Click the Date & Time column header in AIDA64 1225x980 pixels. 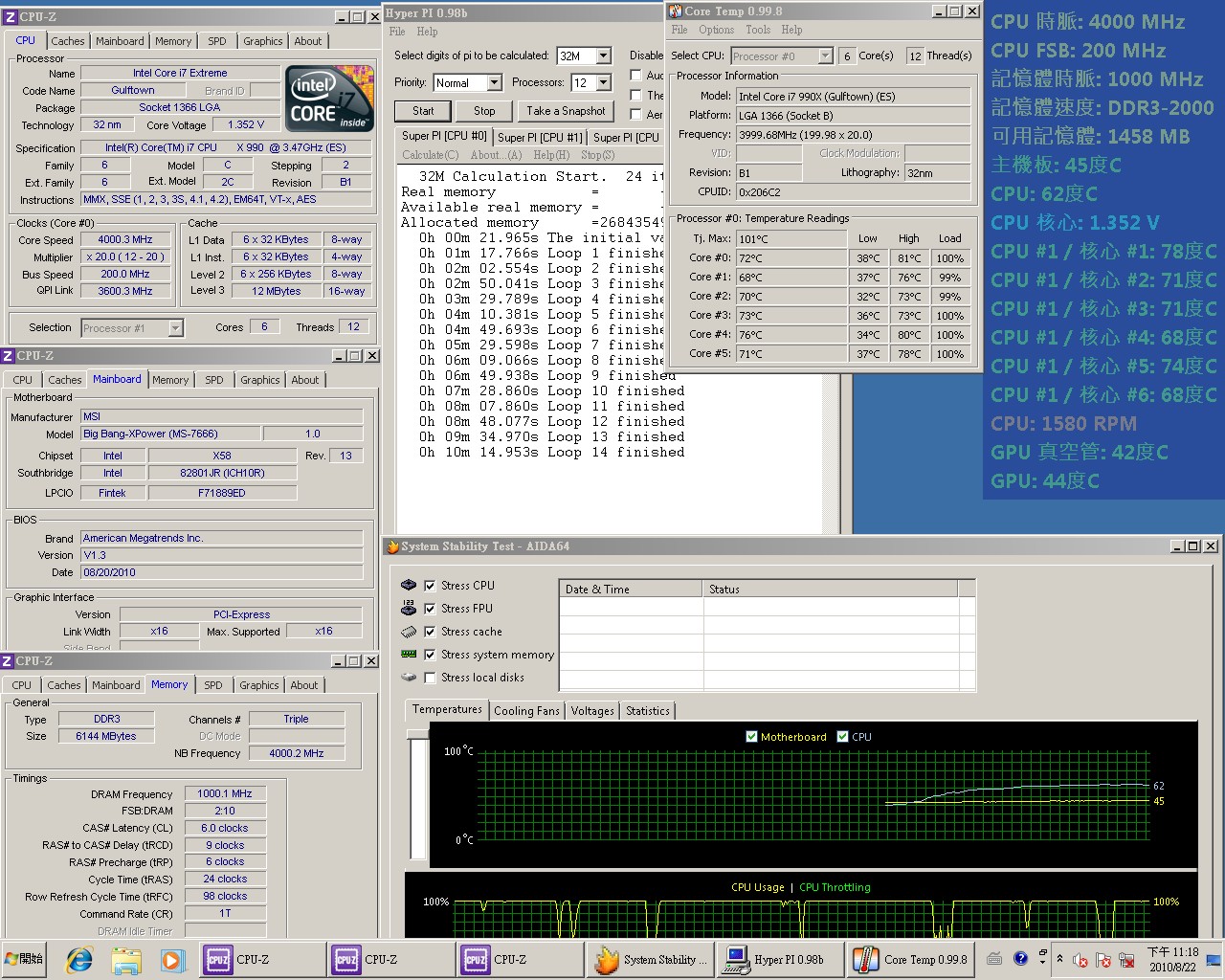pos(631,589)
